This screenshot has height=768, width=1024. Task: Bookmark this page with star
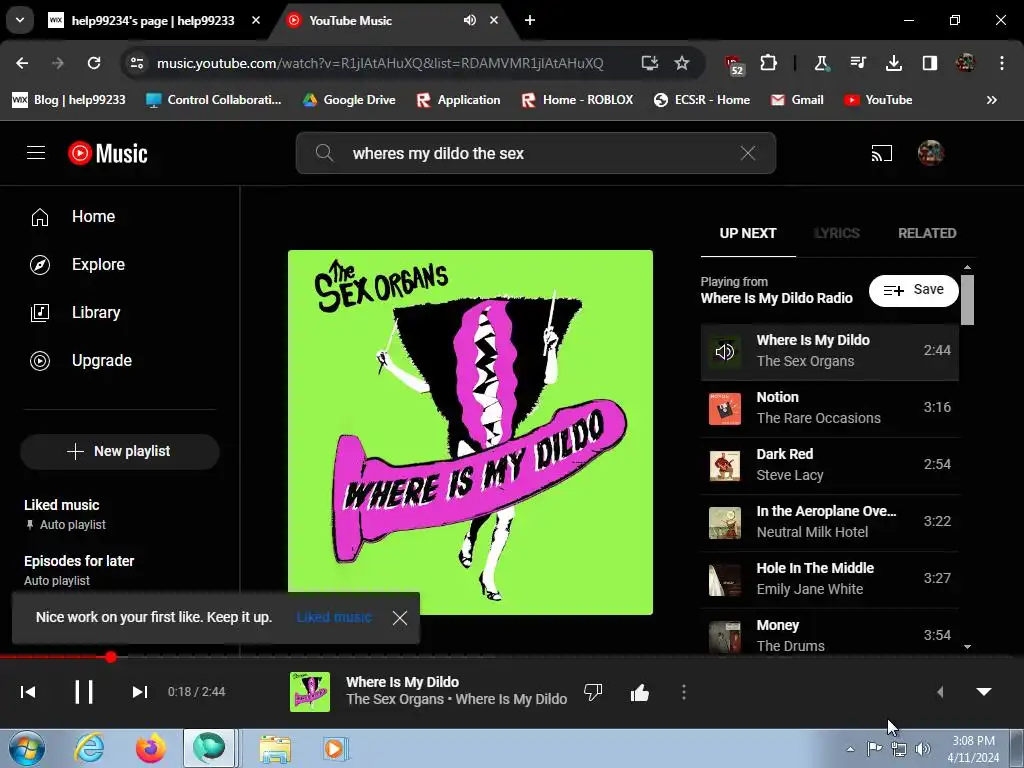pos(682,63)
